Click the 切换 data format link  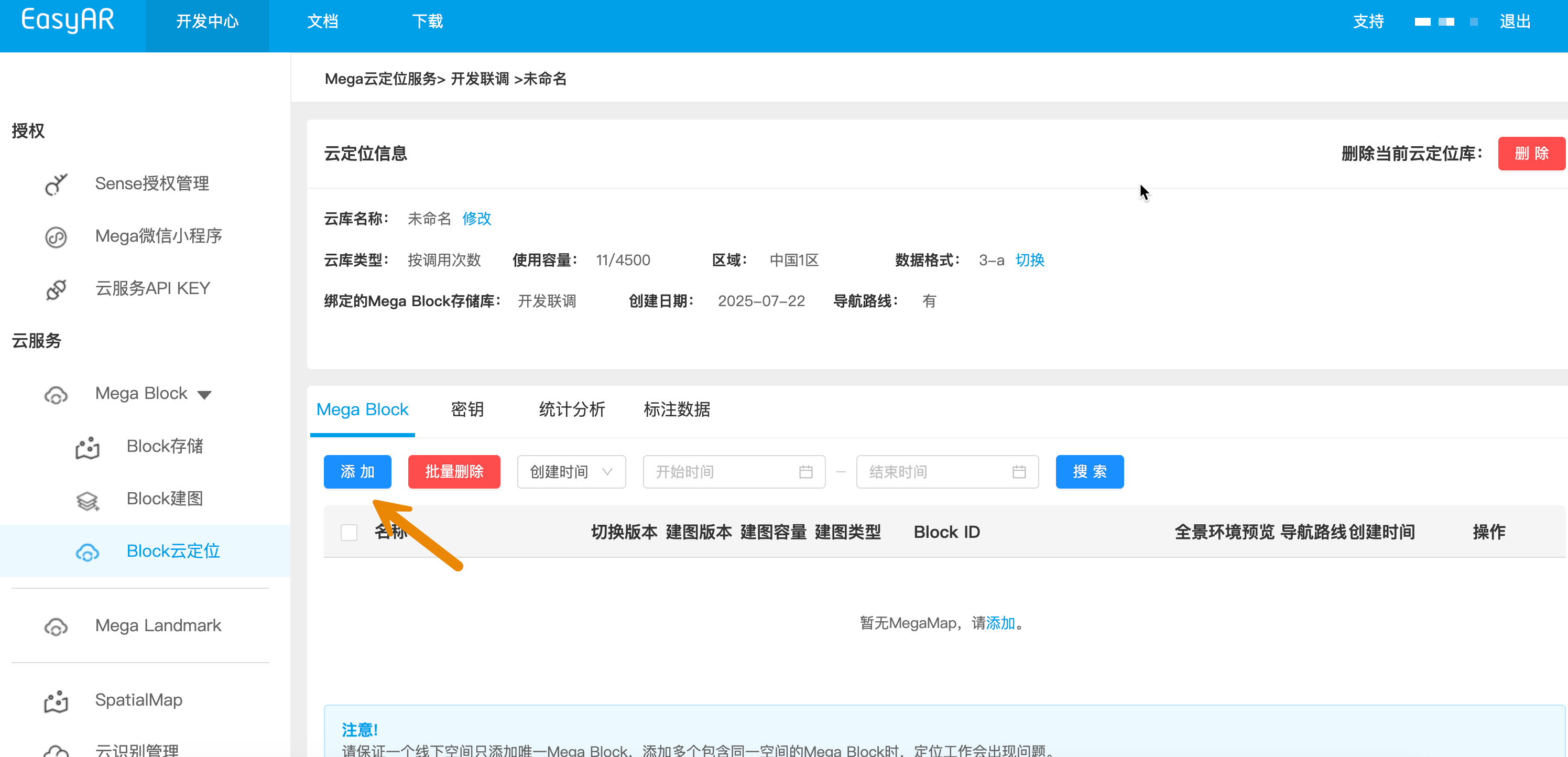click(1029, 260)
